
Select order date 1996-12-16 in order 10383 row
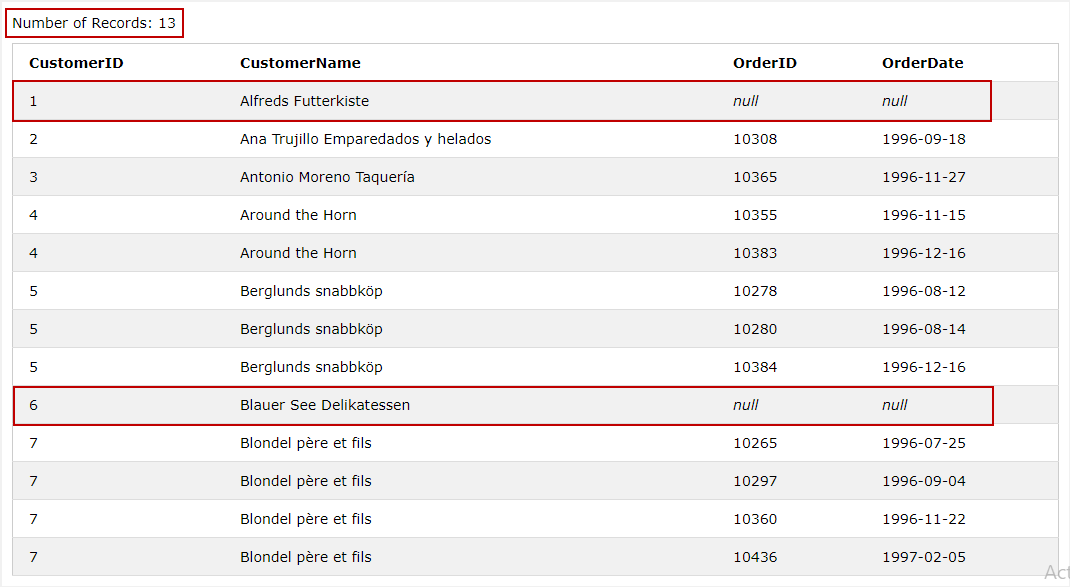click(x=923, y=253)
